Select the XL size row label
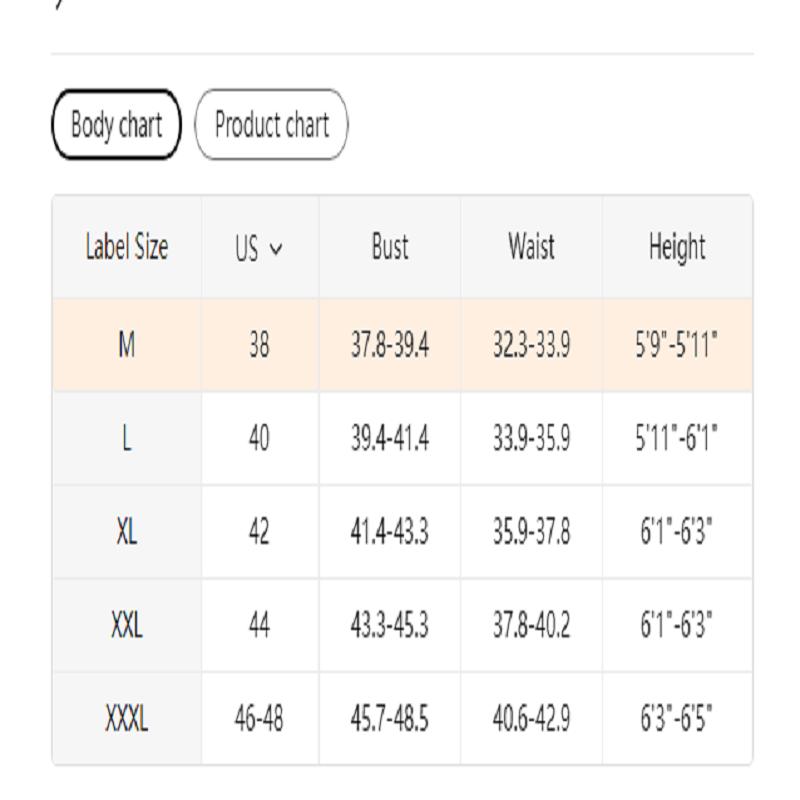This screenshot has width=800, height=800. point(127,532)
